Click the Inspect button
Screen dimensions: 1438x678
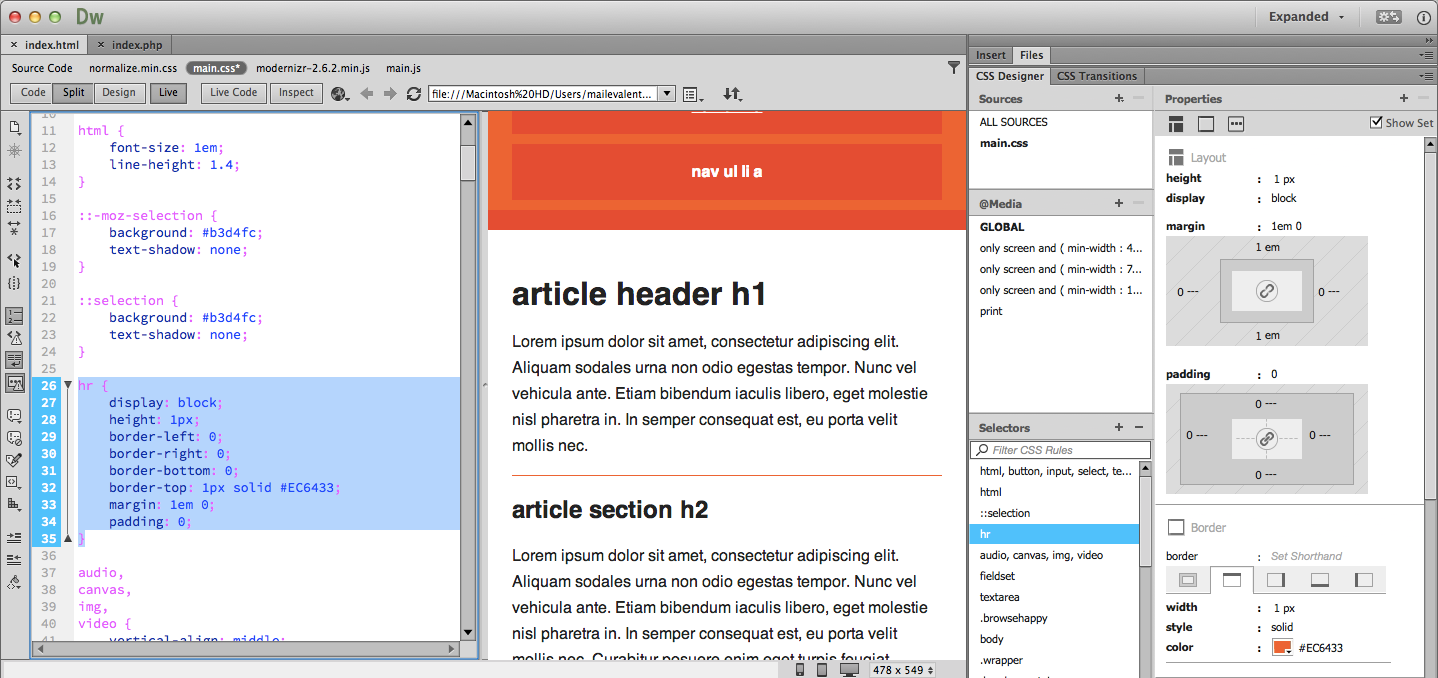pyautogui.click(x=295, y=92)
